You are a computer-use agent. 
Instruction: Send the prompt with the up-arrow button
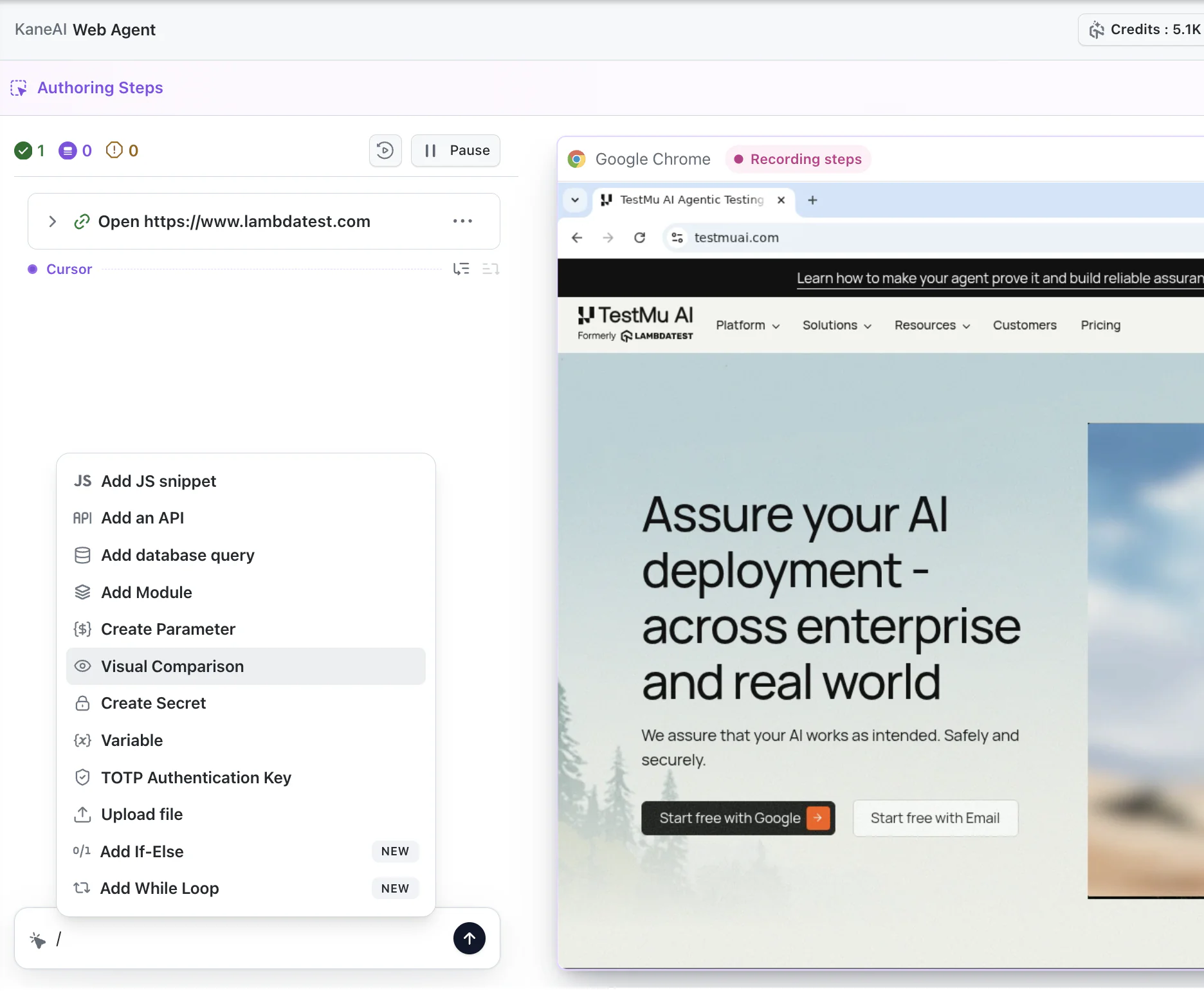470,938
